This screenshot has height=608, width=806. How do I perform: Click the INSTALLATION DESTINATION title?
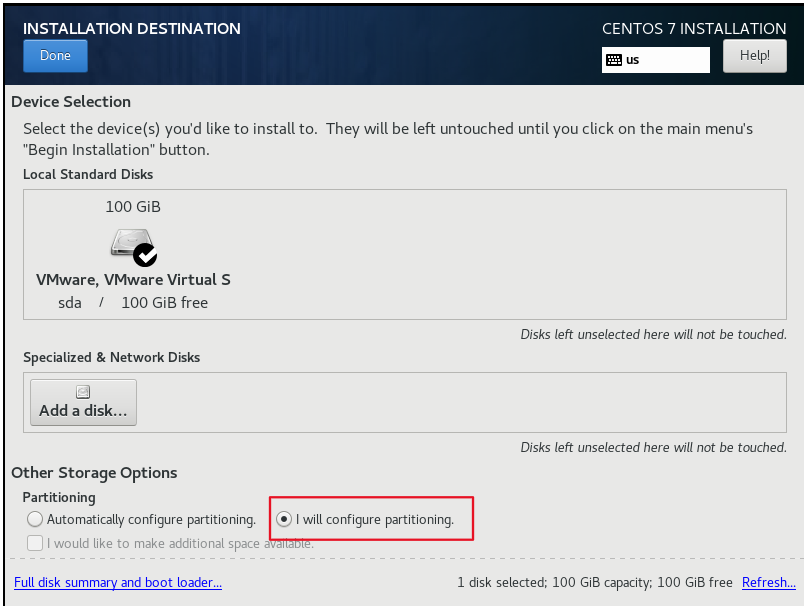pos(132,28)
